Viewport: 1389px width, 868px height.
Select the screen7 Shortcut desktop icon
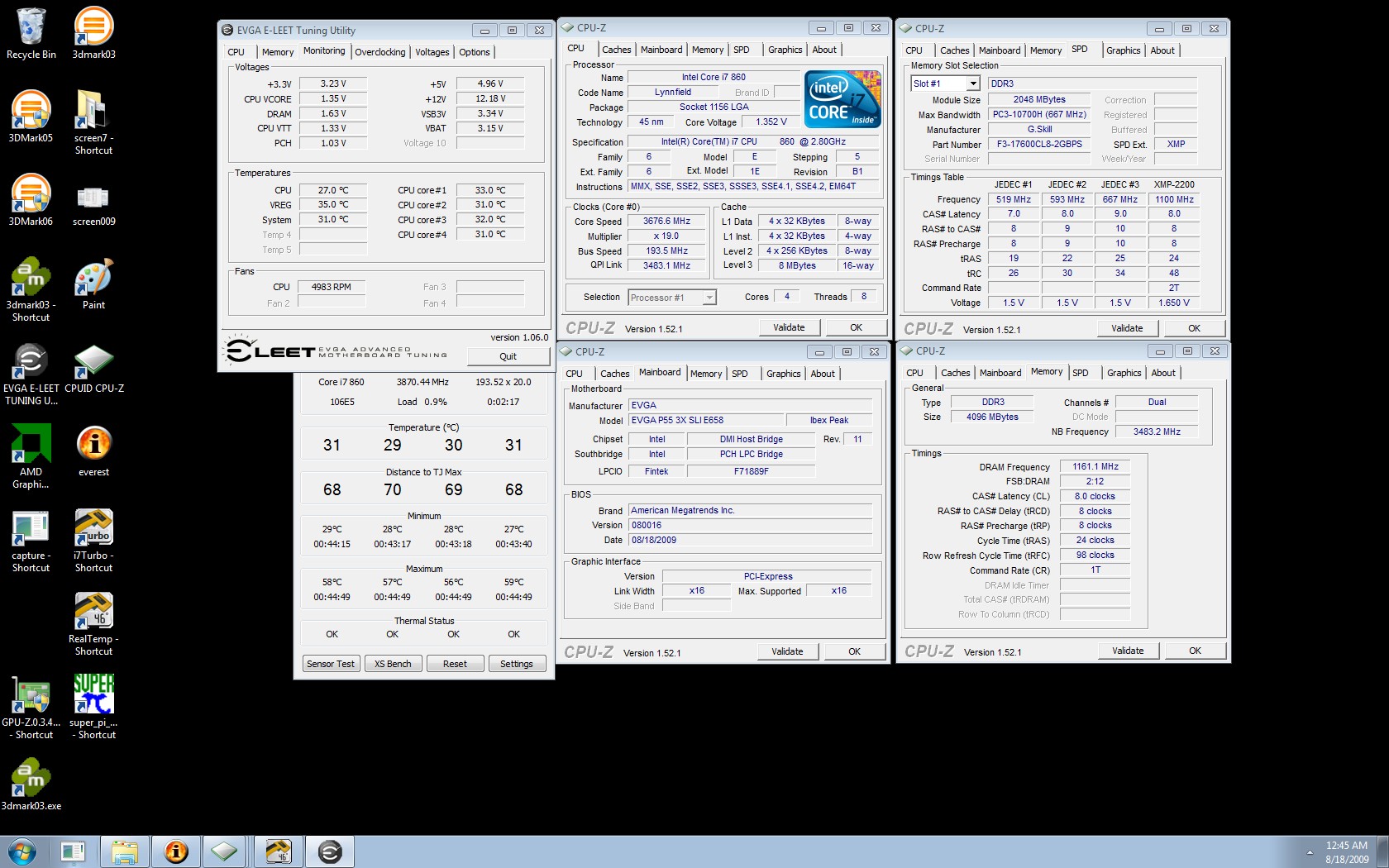pyautogui.click(x=93, y=122)
